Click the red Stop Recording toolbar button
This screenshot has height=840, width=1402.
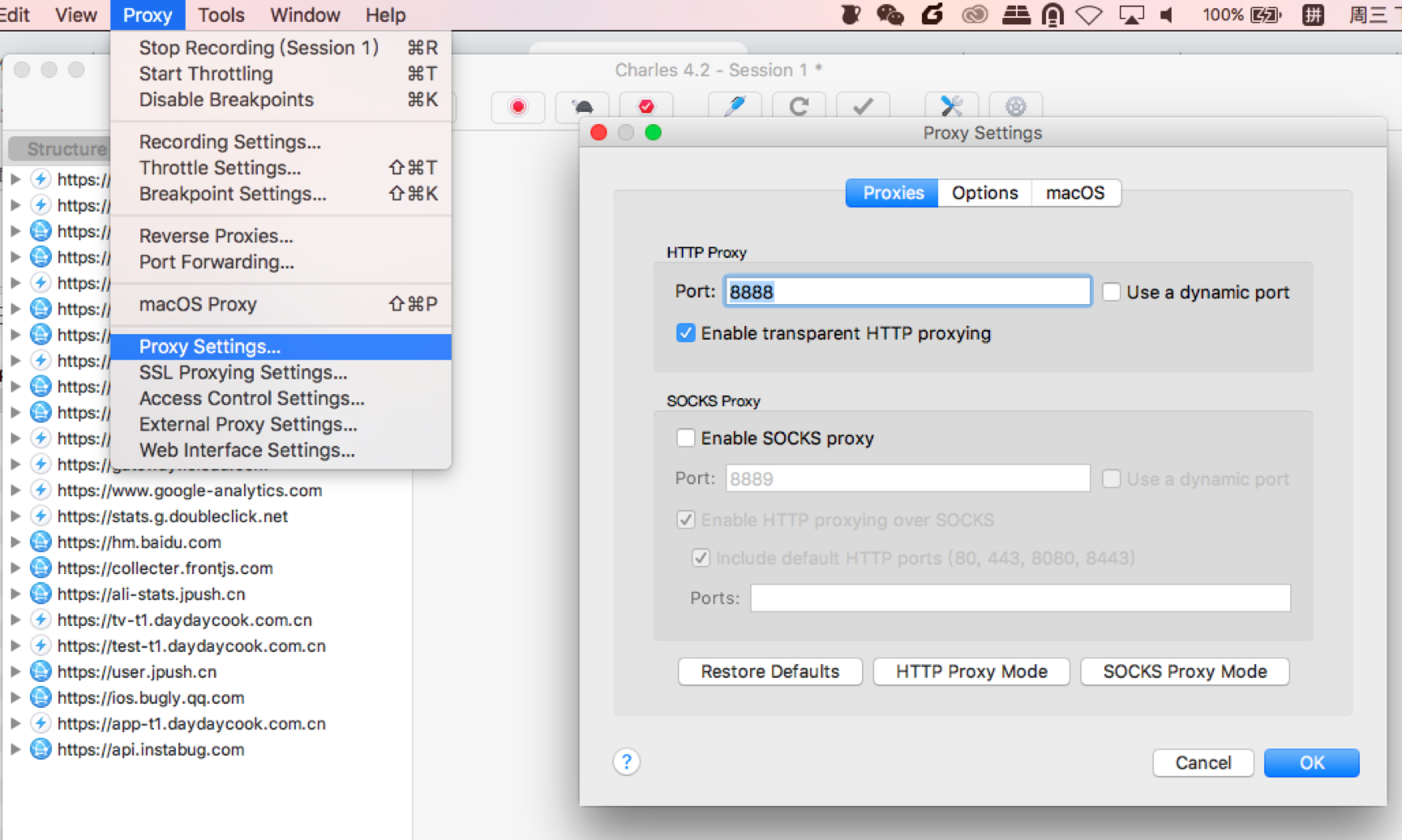(x=518, y=106)
